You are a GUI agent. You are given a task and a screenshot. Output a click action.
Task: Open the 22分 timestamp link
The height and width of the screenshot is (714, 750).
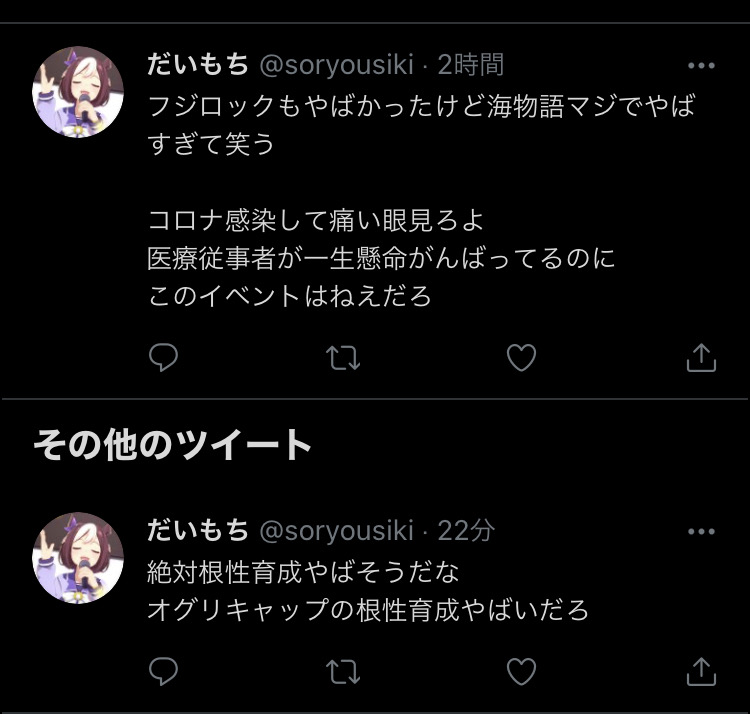point(466,530)
